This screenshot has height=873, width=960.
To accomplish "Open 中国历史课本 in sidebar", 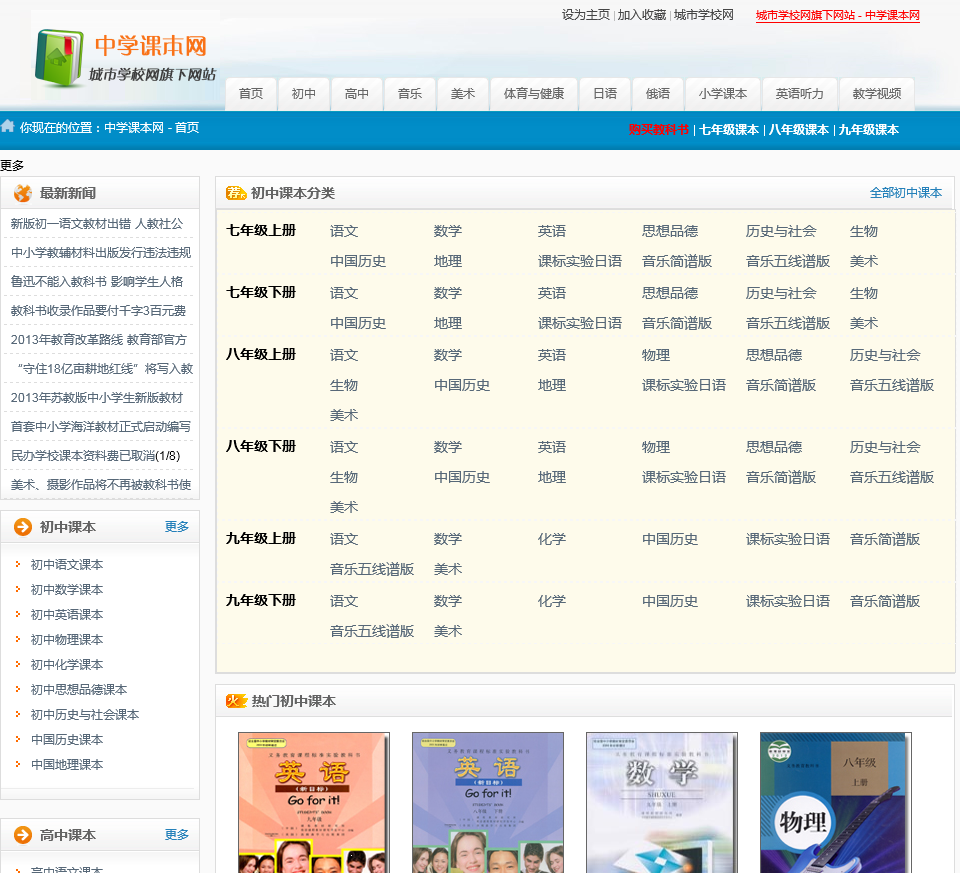I will coord(67,740).
